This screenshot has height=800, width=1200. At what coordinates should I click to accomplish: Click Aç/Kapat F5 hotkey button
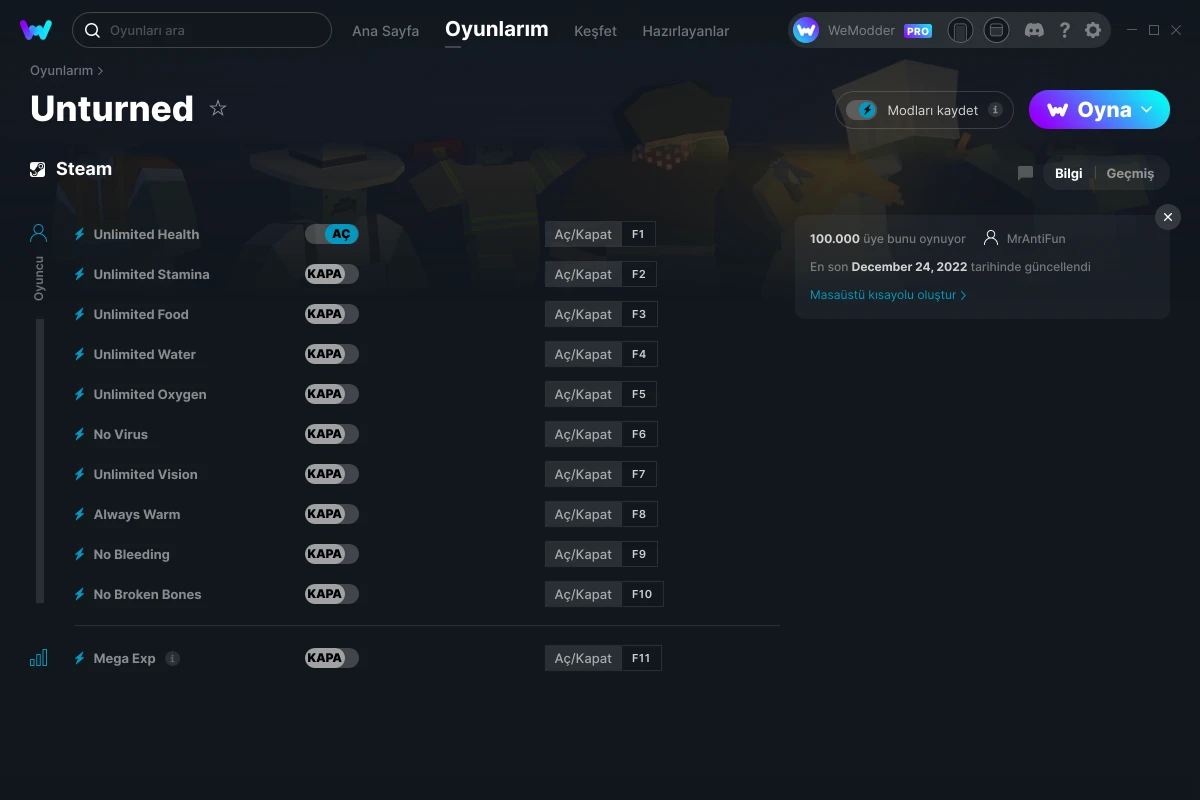click(x=600, y=394)
